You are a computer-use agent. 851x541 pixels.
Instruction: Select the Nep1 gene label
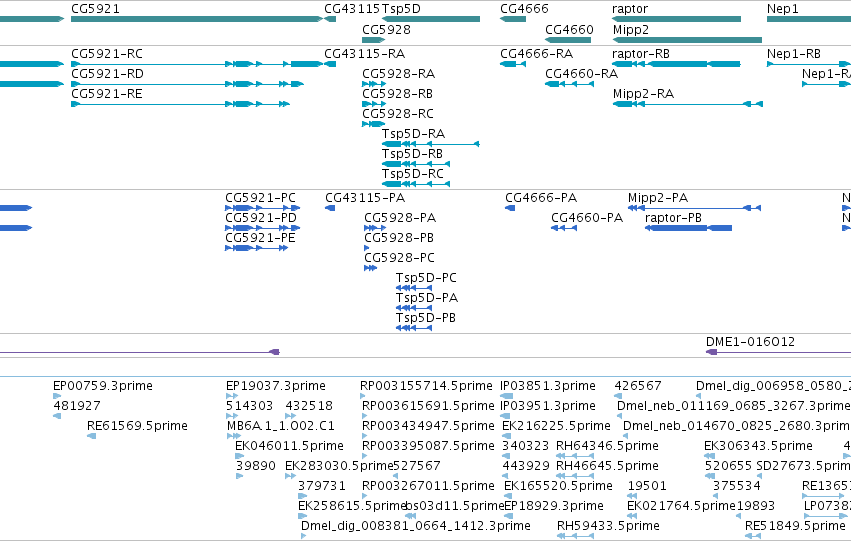[783, 9]
